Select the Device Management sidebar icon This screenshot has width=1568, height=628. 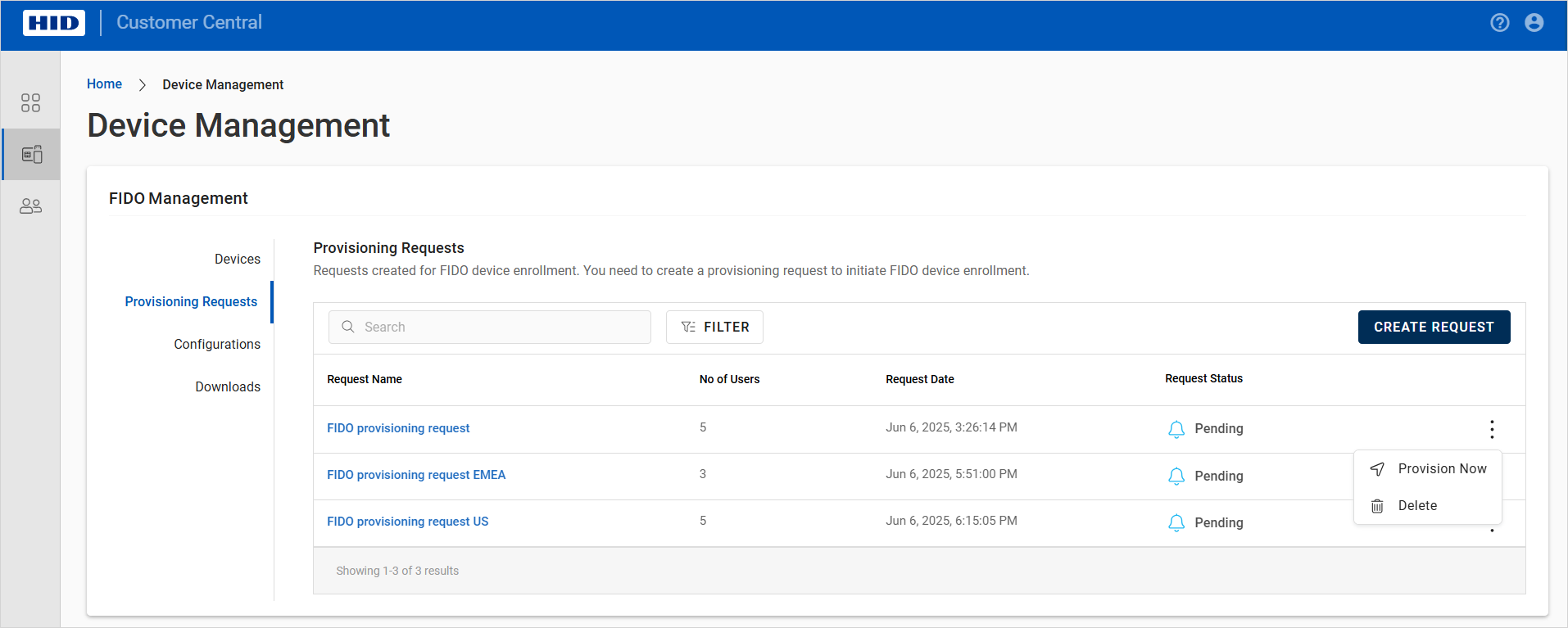click(31, 154)
